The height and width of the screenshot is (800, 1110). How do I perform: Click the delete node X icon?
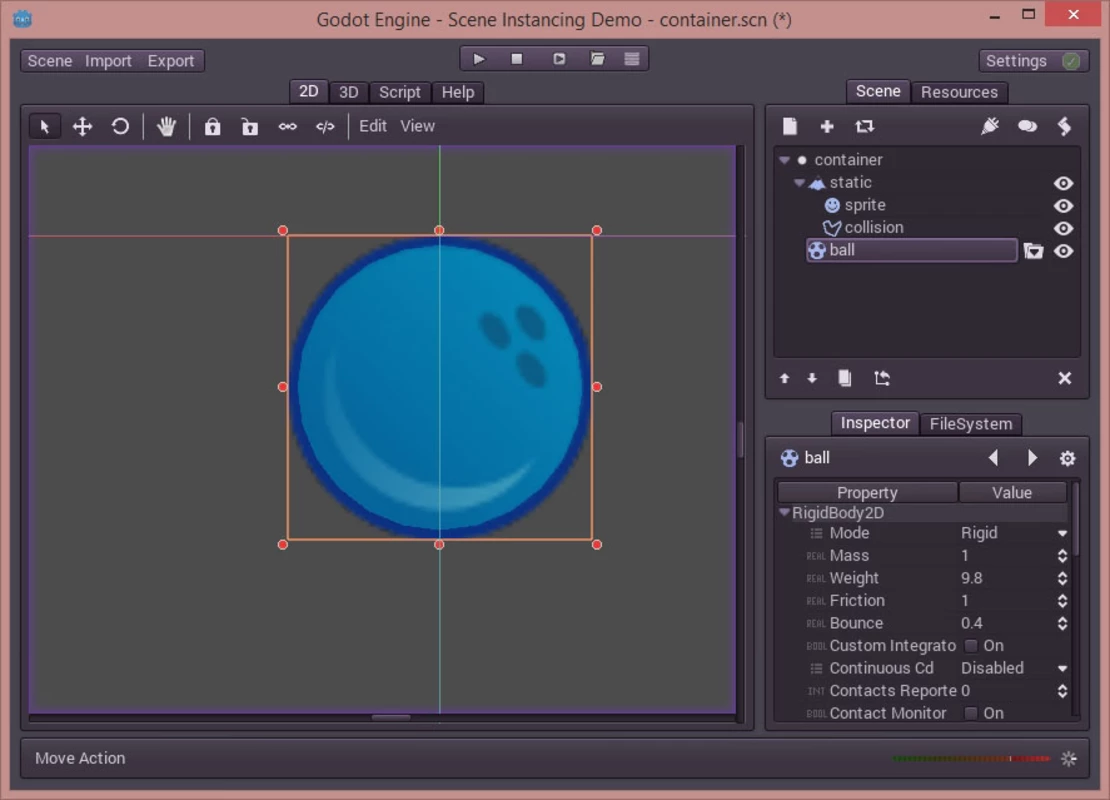[1064, 378]
